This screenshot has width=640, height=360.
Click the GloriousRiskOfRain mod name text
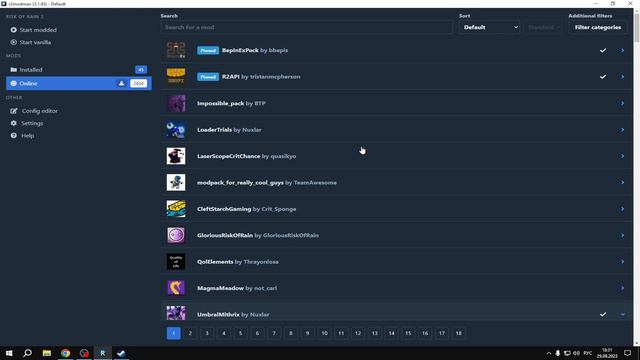click(x=225, y=235)
